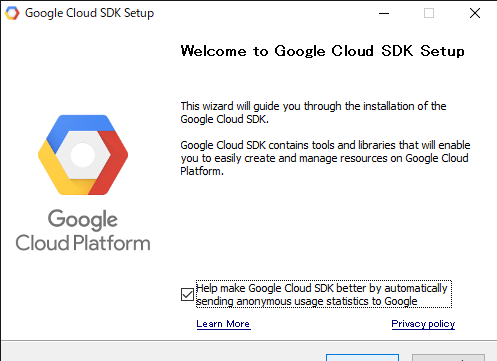
Task: Click the blue top segment of hexagon logo
Action: point(81,127)
